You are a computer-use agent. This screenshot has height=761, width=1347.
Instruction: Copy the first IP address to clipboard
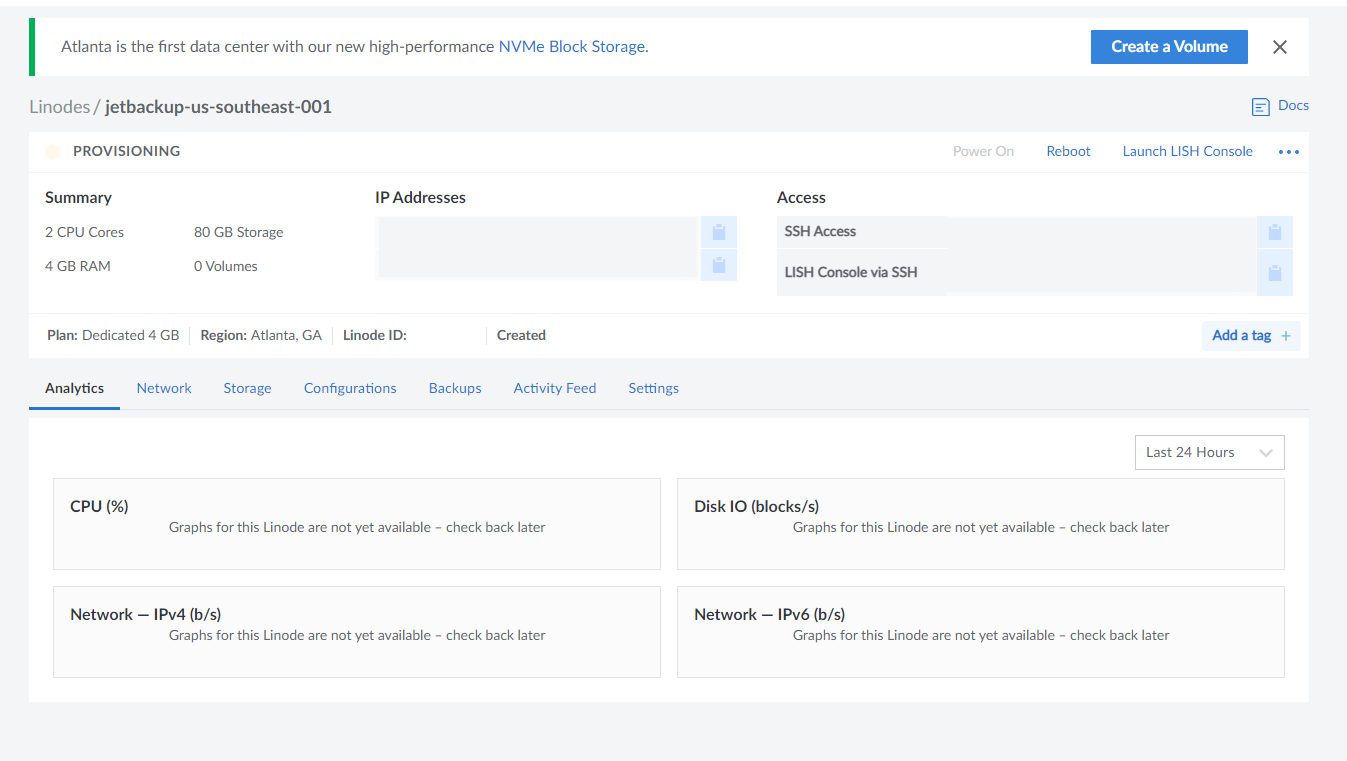(718, 231)
